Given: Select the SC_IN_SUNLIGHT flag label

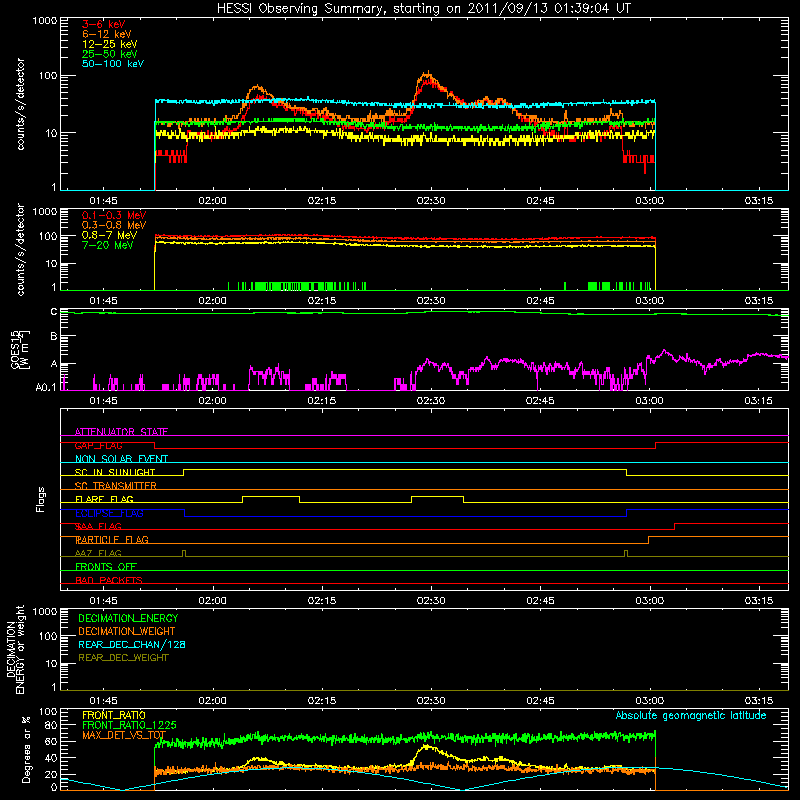Looking at the screenshot, I should 115,472.
